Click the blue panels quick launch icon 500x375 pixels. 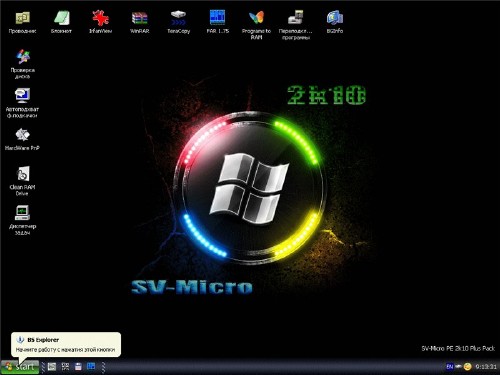[91, 367]
